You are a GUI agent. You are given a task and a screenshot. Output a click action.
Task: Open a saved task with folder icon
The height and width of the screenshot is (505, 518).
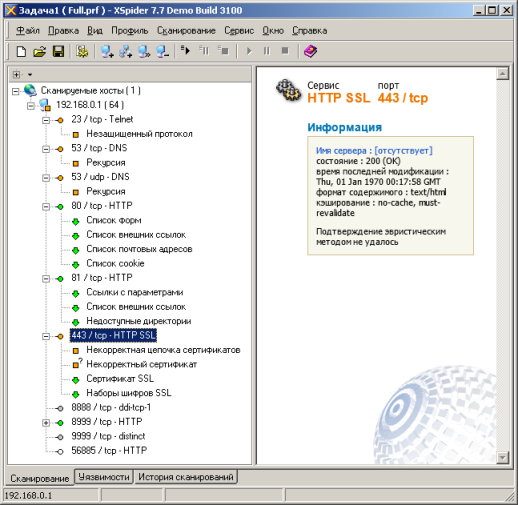click(40, 51)
